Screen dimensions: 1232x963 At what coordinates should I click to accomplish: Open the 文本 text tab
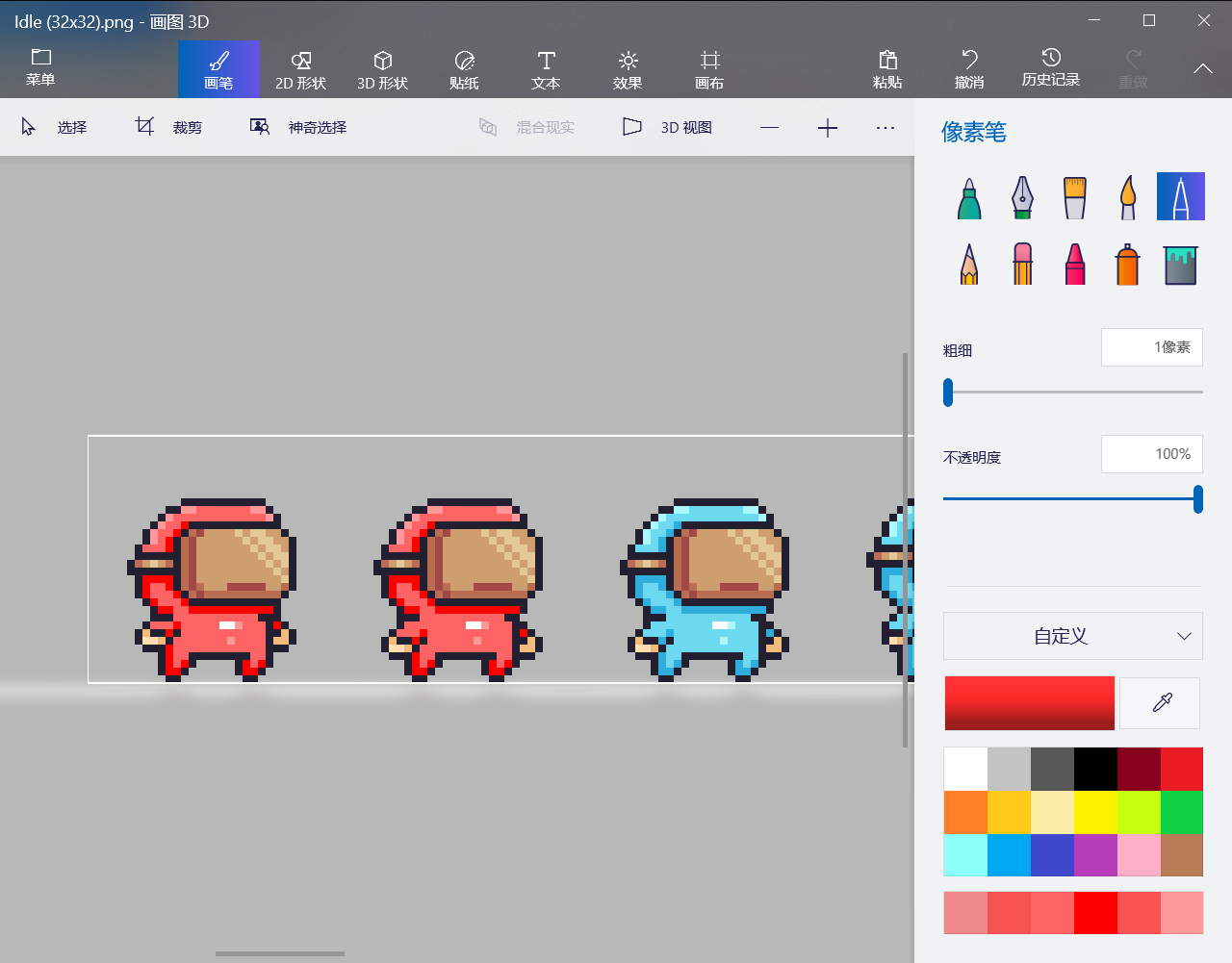point(546,69)
